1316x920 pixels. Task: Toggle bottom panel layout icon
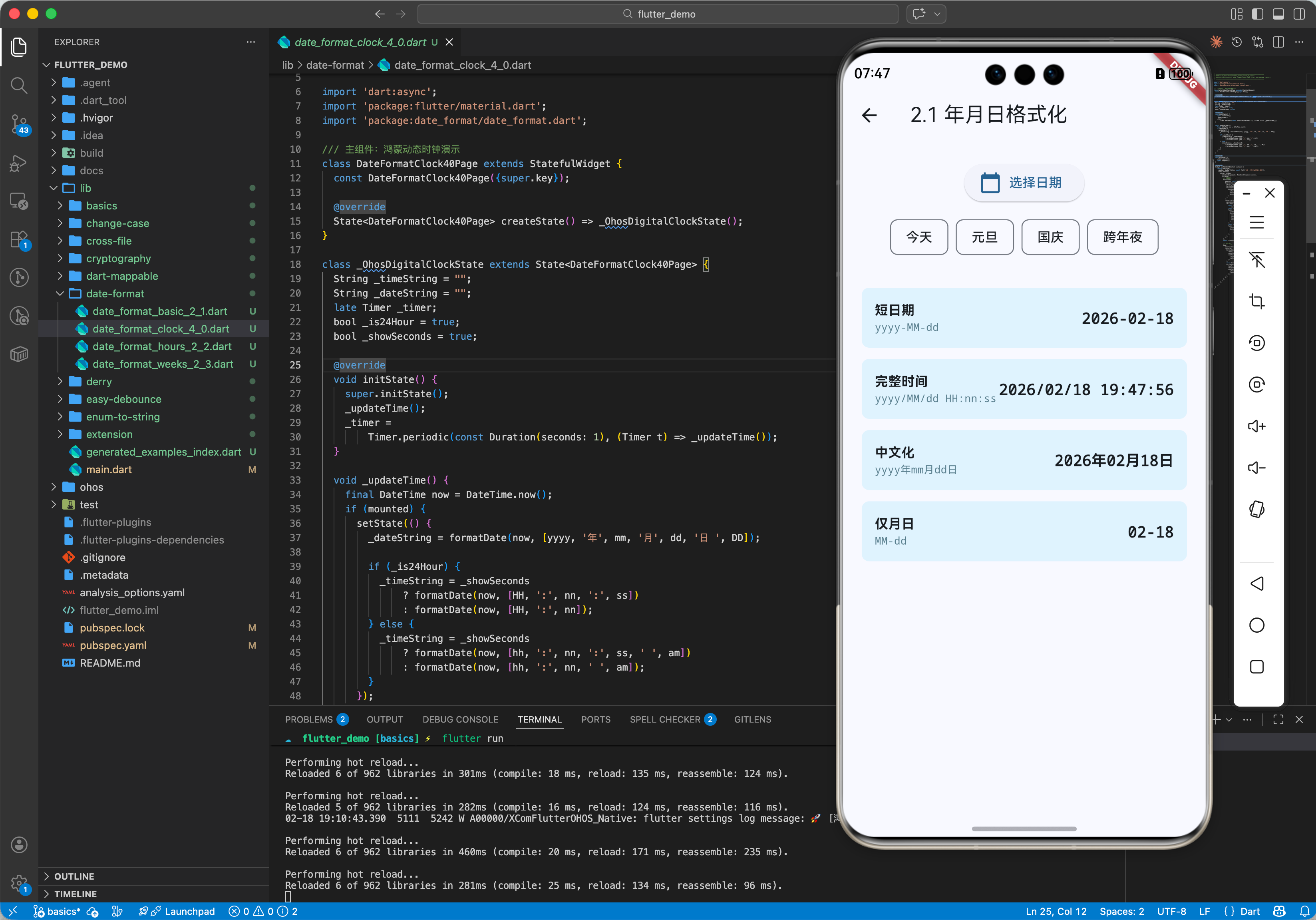tap(1278, 14)
